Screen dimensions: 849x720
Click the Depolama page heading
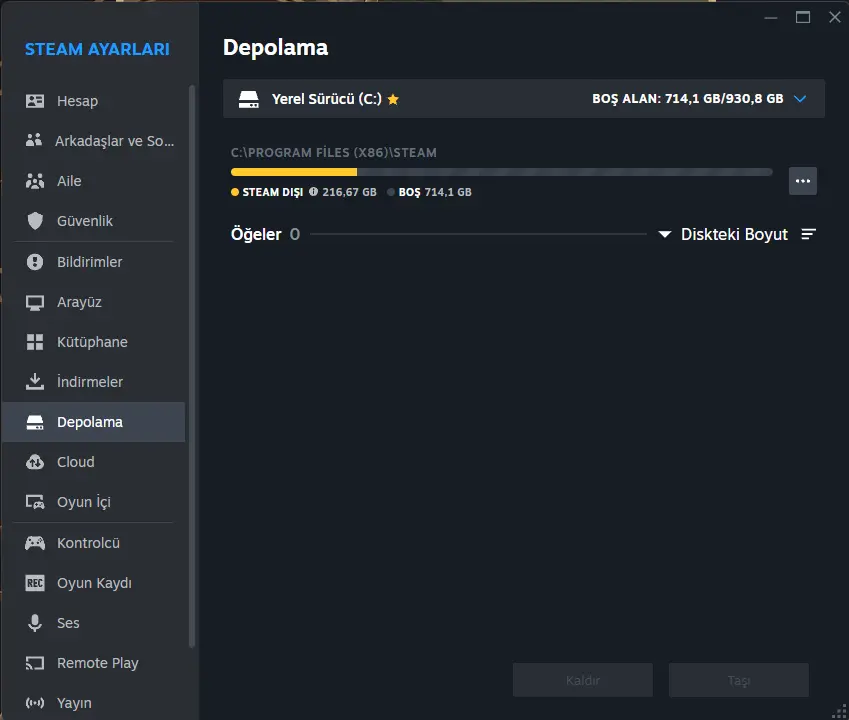point(276,48)
